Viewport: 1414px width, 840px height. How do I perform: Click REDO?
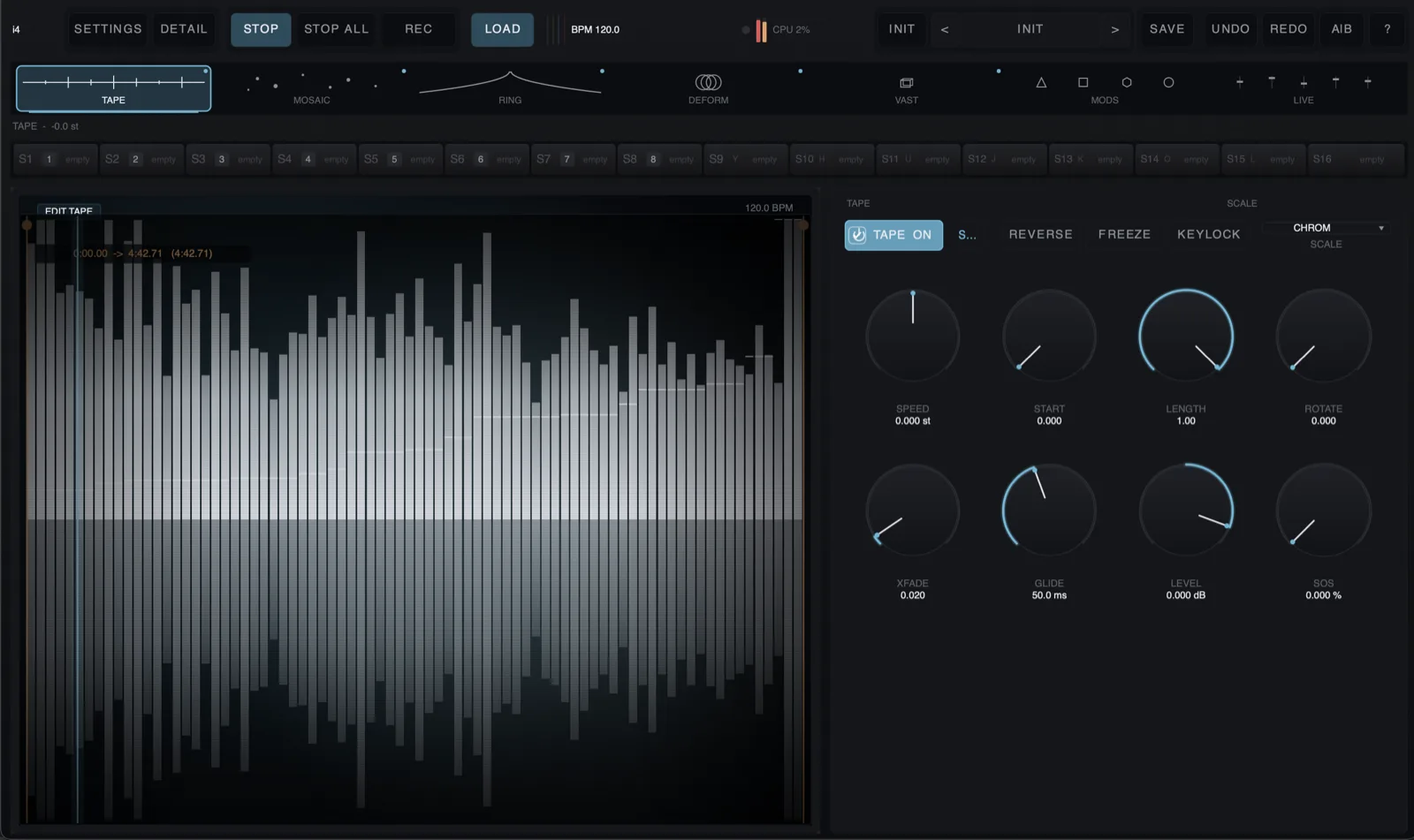pyautogui.click(x=1289, y=29)
